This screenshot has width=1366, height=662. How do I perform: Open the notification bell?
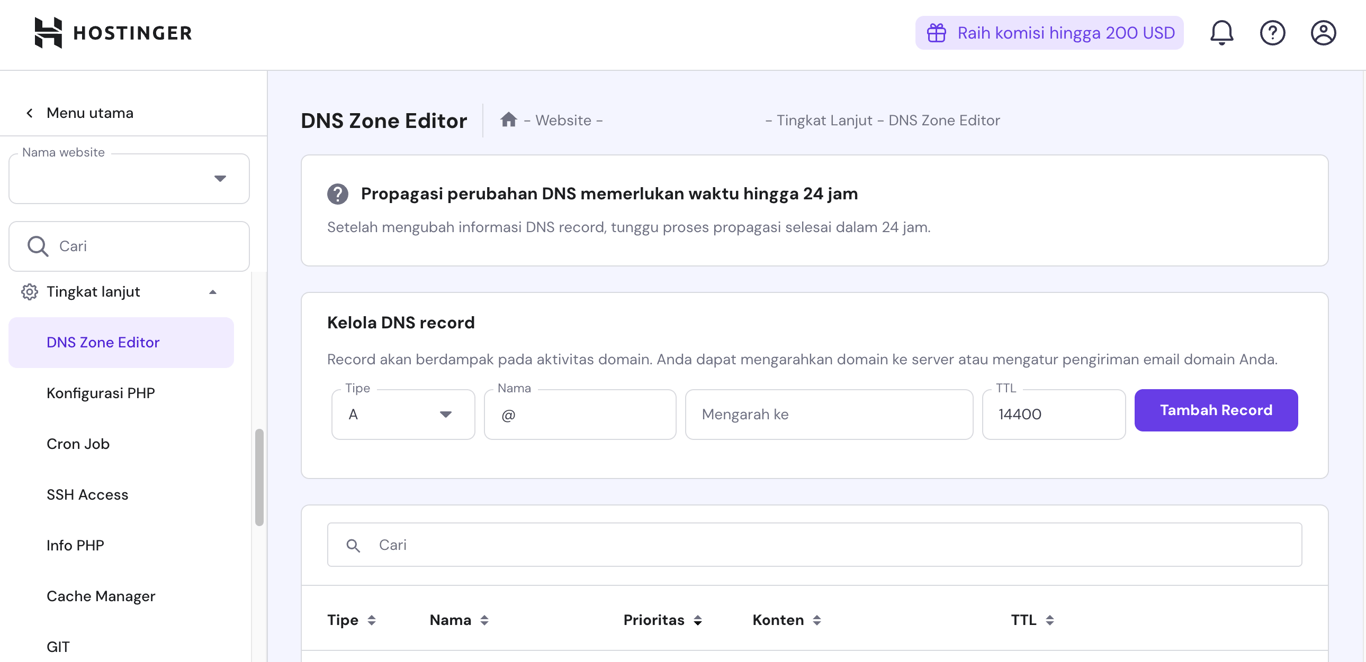coord(1221,32)
